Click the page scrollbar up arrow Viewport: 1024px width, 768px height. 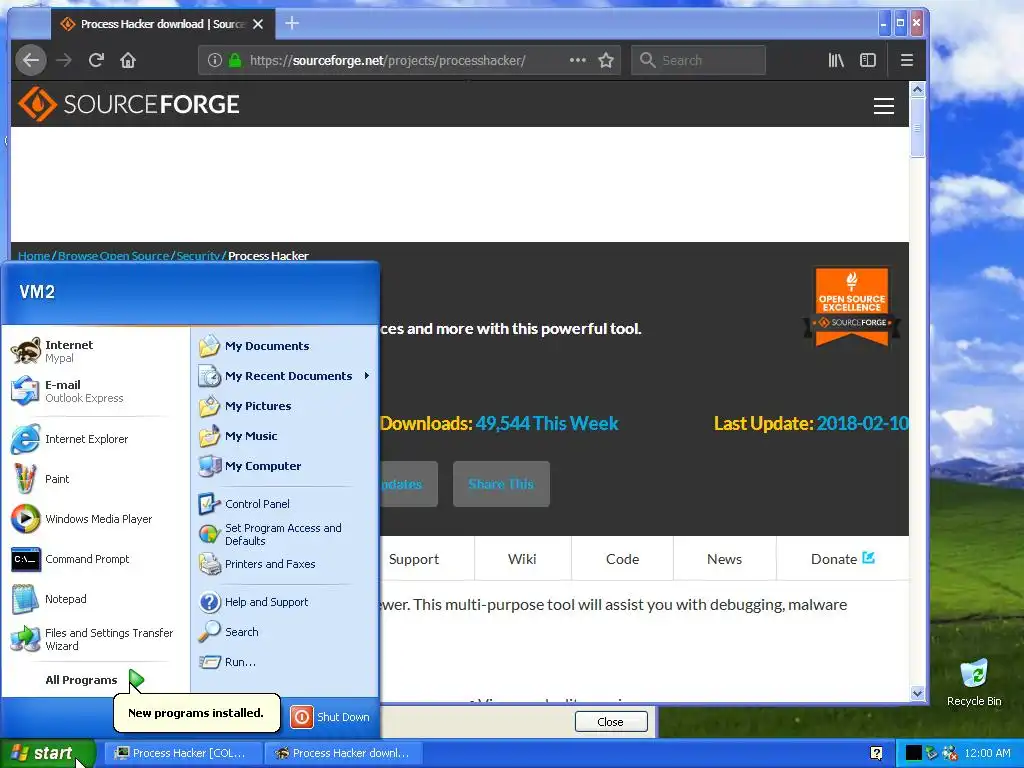tap(918, 89)
